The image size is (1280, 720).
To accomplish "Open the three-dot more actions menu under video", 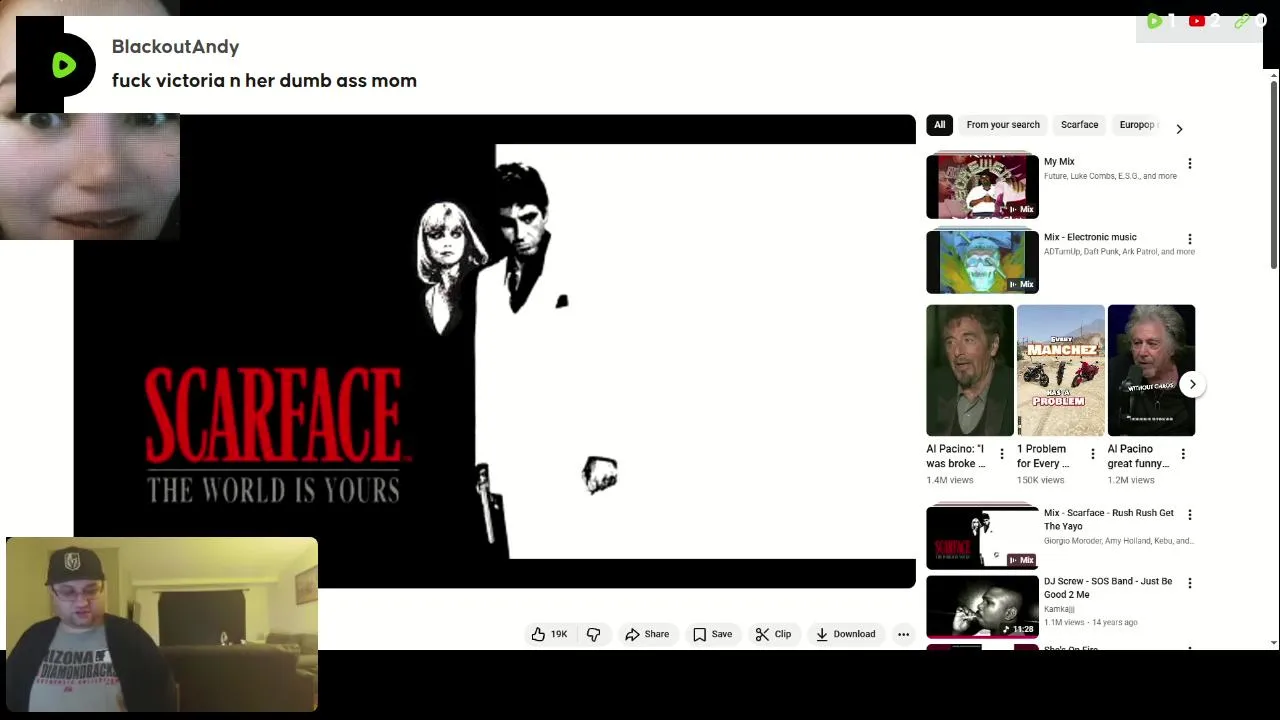I will click(903, 634).
